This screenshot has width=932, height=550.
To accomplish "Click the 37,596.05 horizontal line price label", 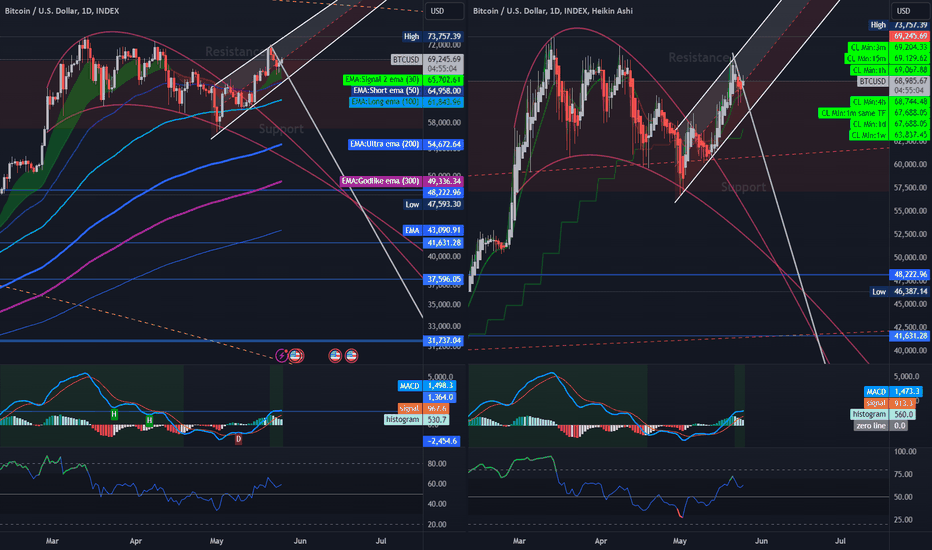I will pos(443,279).
